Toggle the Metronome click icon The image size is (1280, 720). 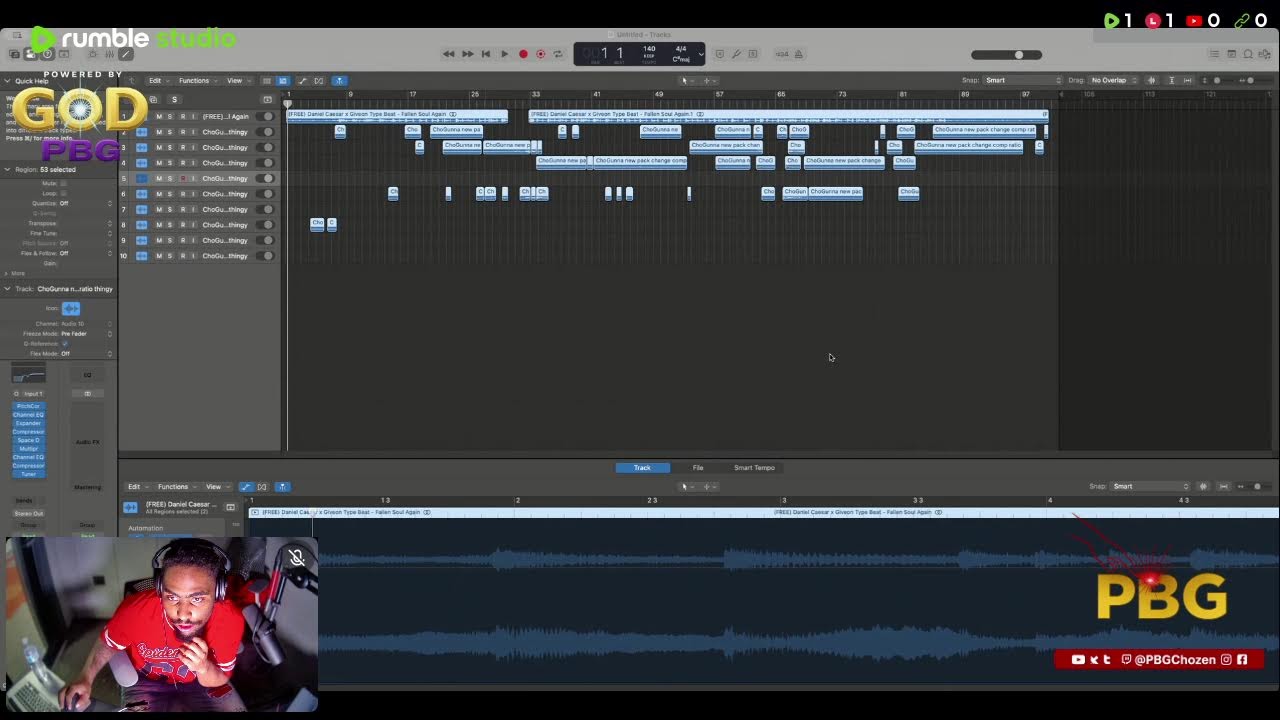(799, 54)
